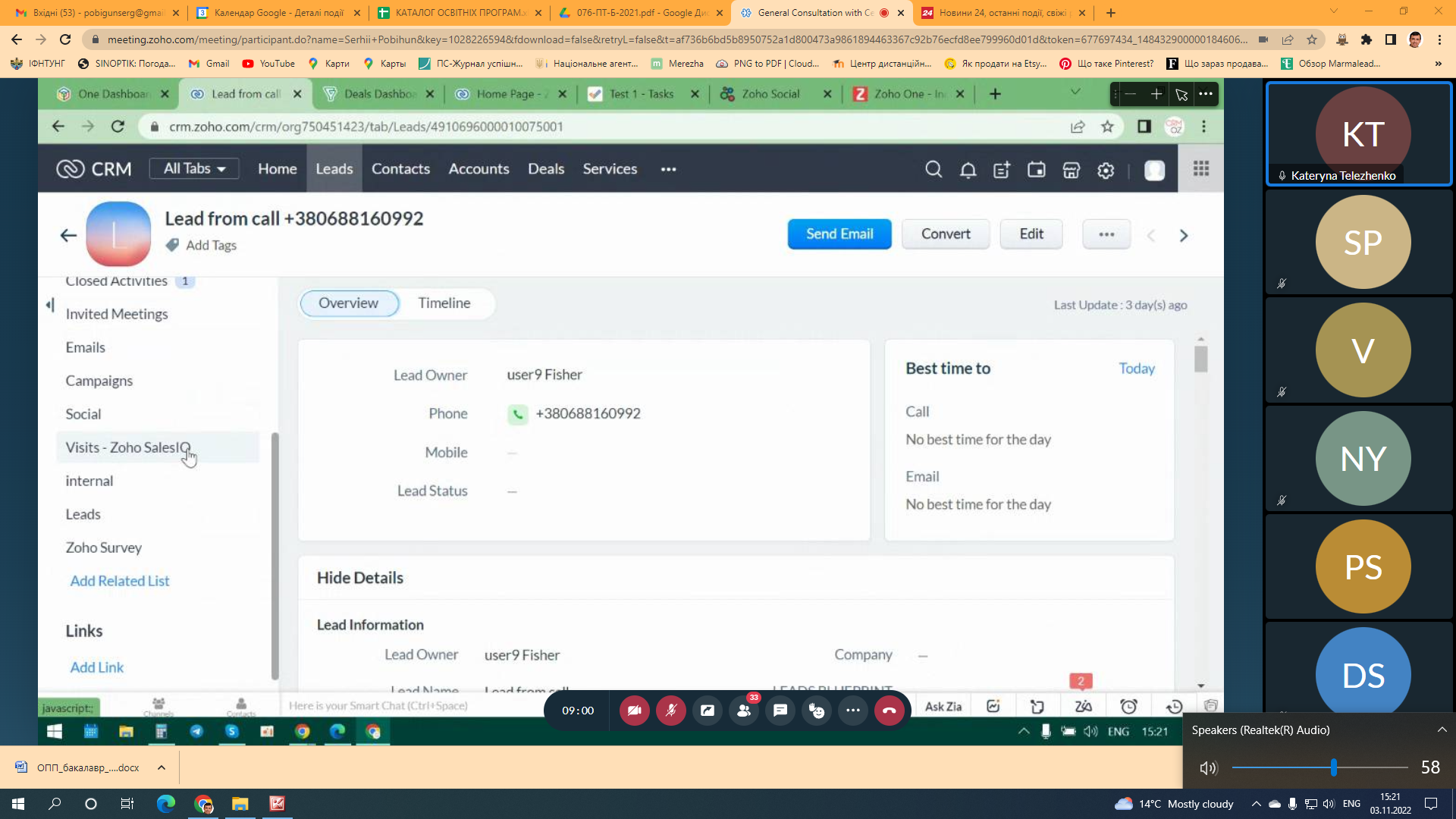This screenshot has width=1456, height=819.
Task: Switch to Timeline tab
Action: click(444, 303)
